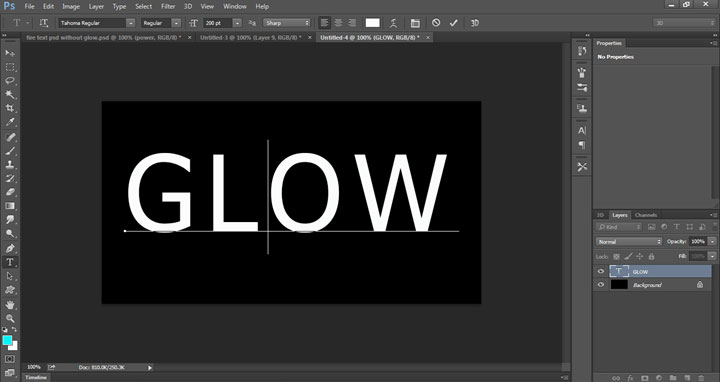Add a layer style via fx icon
720x382 pixels.
[x=630, y=378]
